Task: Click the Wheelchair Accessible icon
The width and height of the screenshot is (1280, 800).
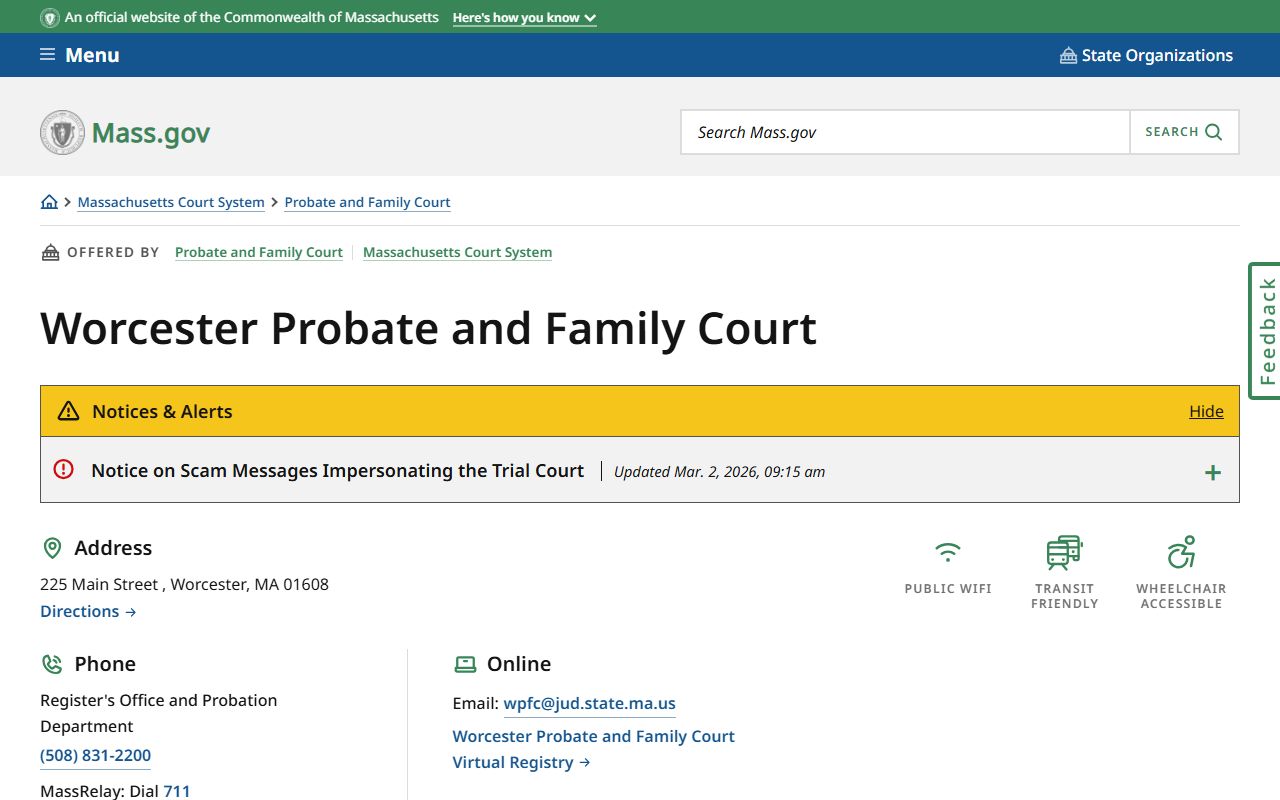Action: pos(1181,552)
